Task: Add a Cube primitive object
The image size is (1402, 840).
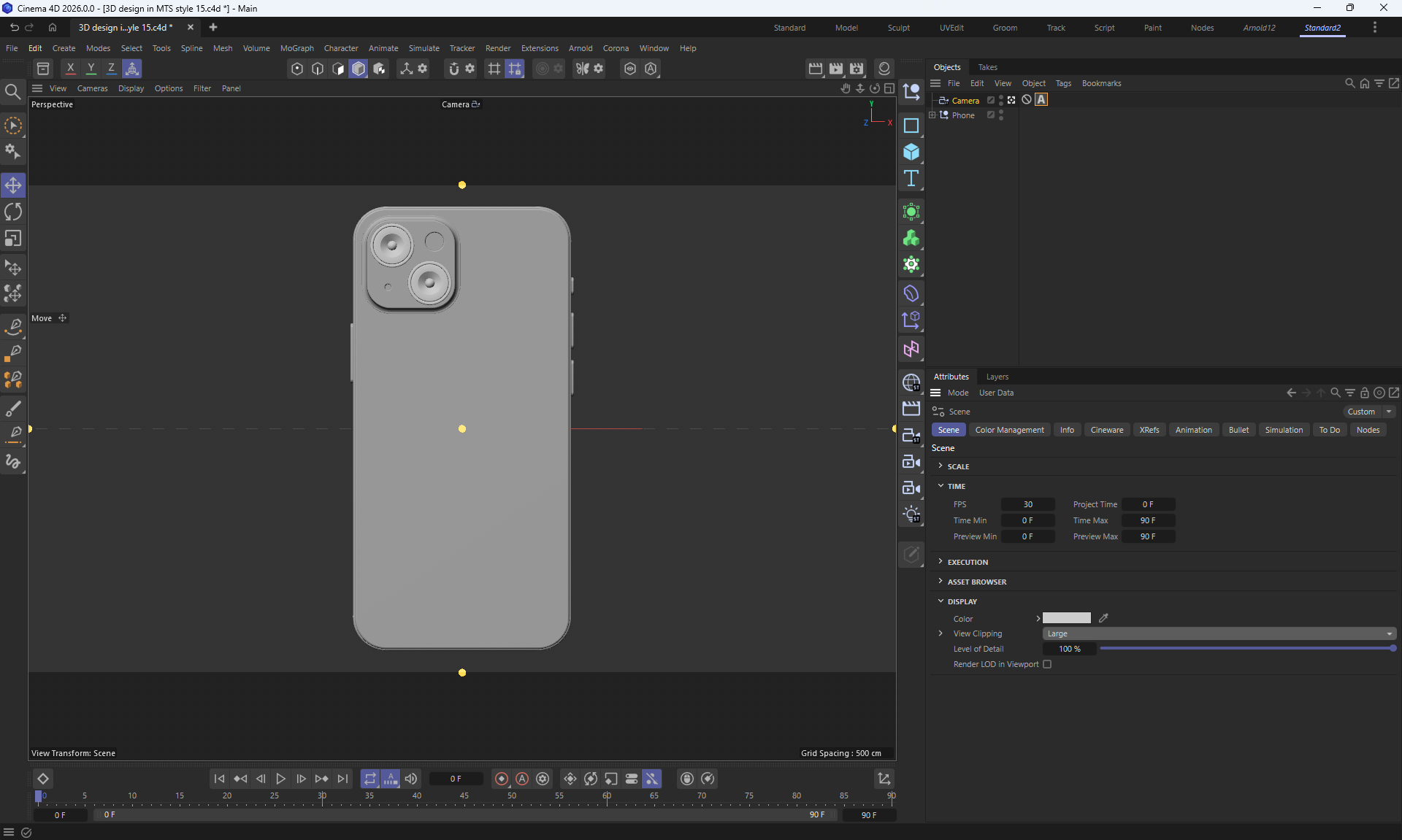Action: click(911, 152)
